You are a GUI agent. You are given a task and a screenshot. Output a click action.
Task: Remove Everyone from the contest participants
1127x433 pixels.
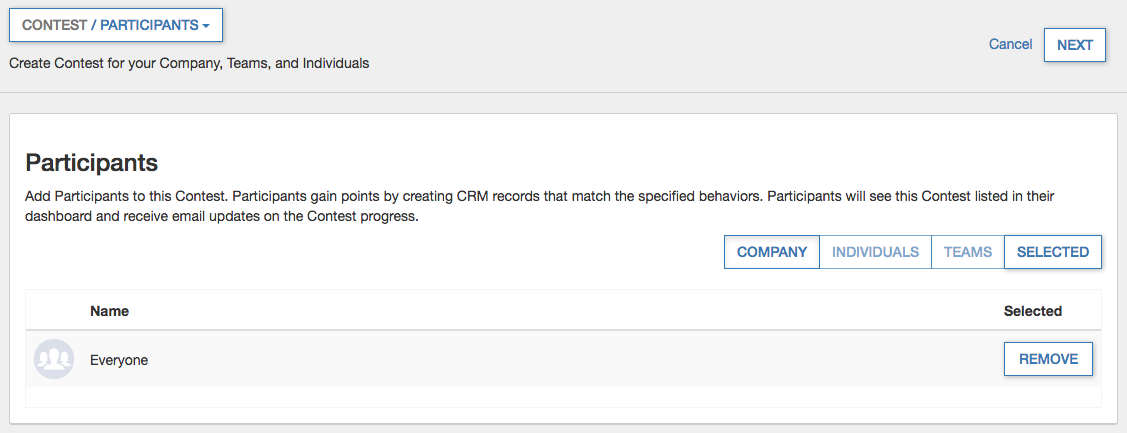coord(1047,359)
